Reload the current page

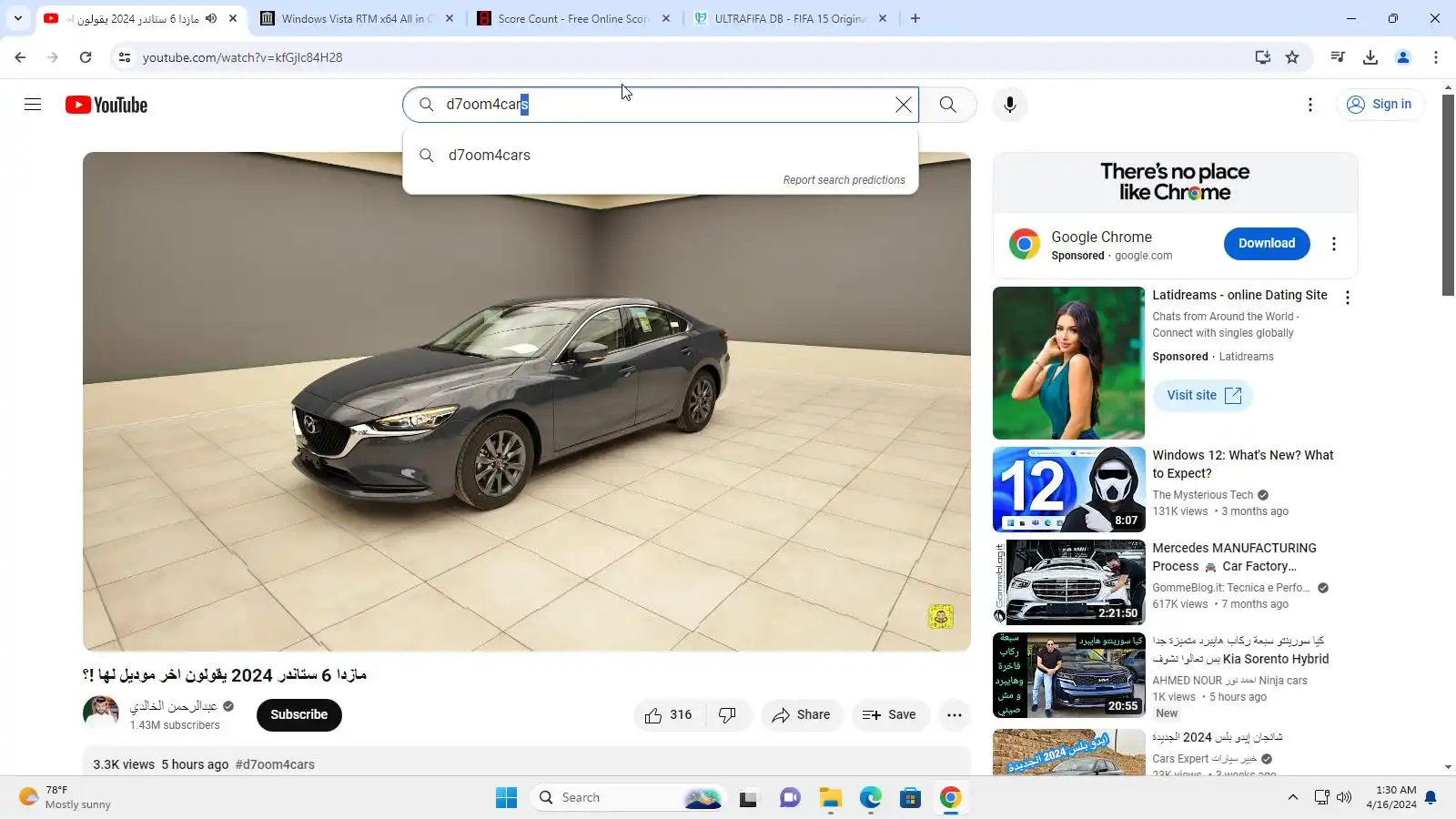tap(86, 57)
